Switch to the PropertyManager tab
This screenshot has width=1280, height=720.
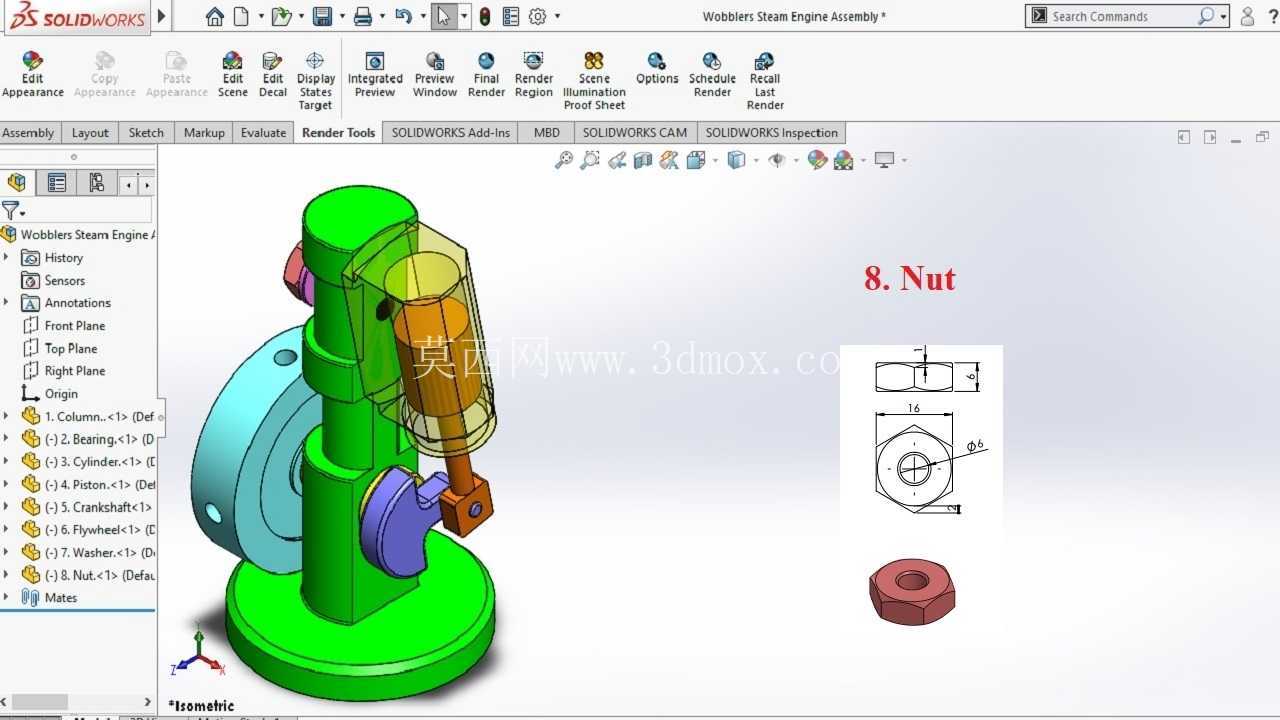(57, 183)
